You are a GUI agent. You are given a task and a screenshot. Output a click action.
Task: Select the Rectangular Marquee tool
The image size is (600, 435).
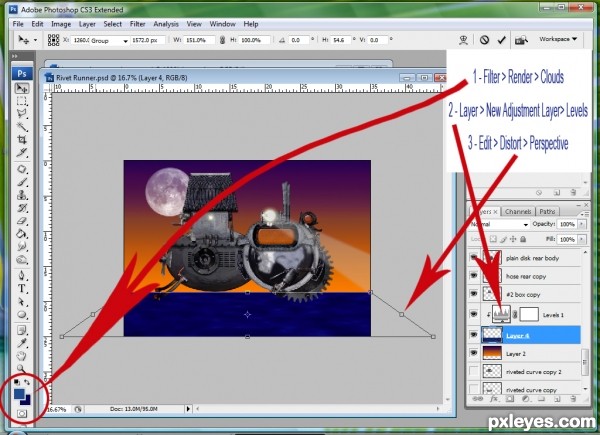click(22, 101)
